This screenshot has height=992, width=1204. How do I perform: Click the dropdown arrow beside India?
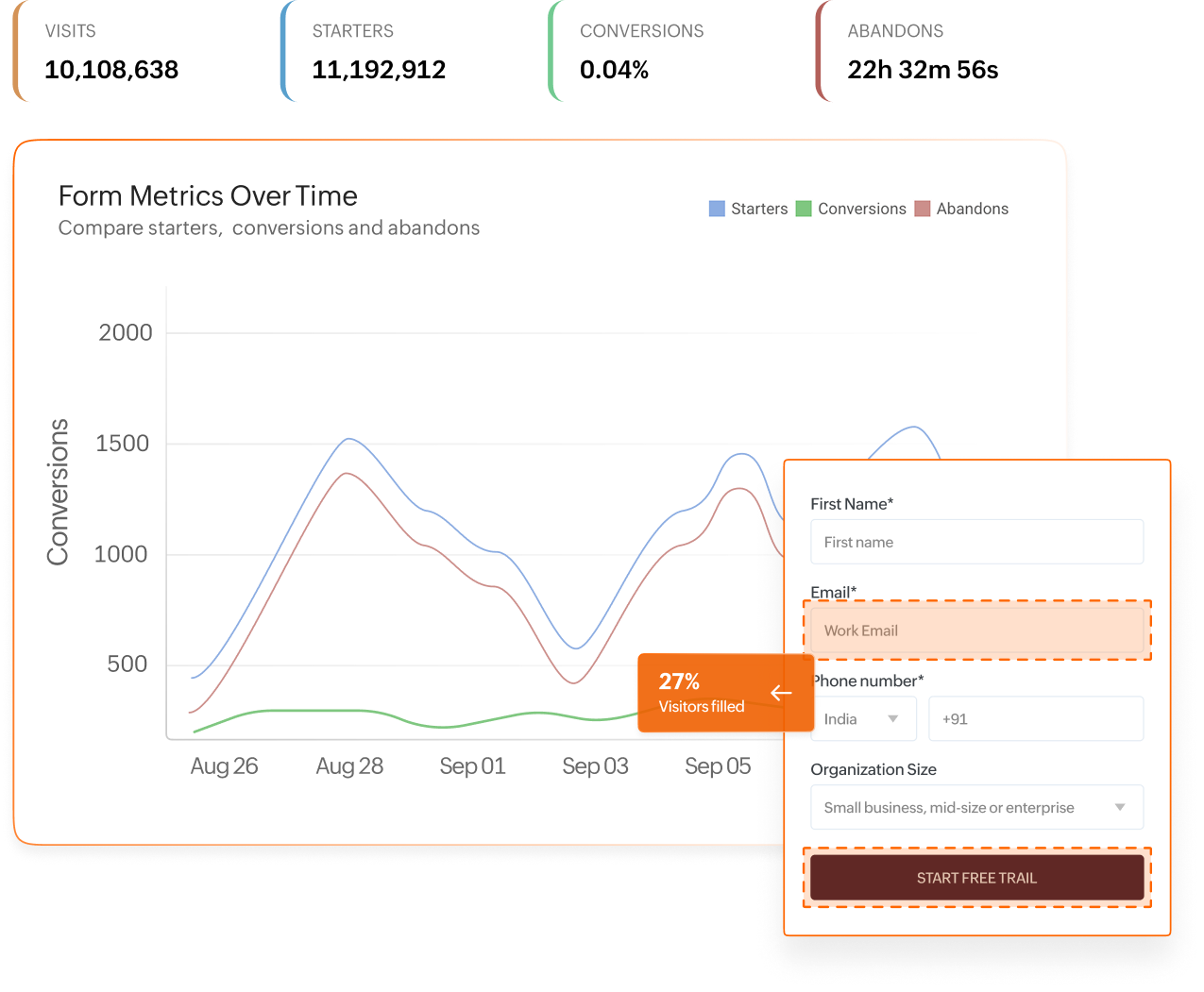pyautogui.click(x=893, y=719)
